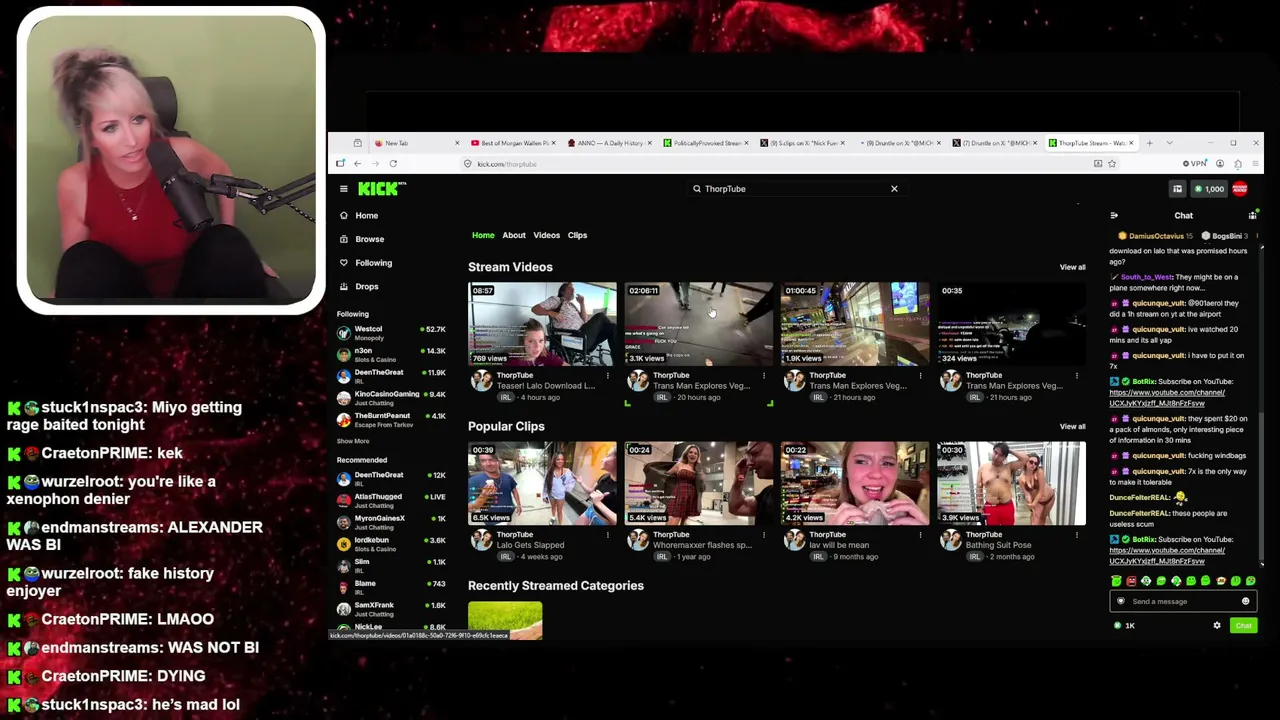View all Popular Clips
The height and width of the screenshot is (720, 1280).
click(1072, 427)
